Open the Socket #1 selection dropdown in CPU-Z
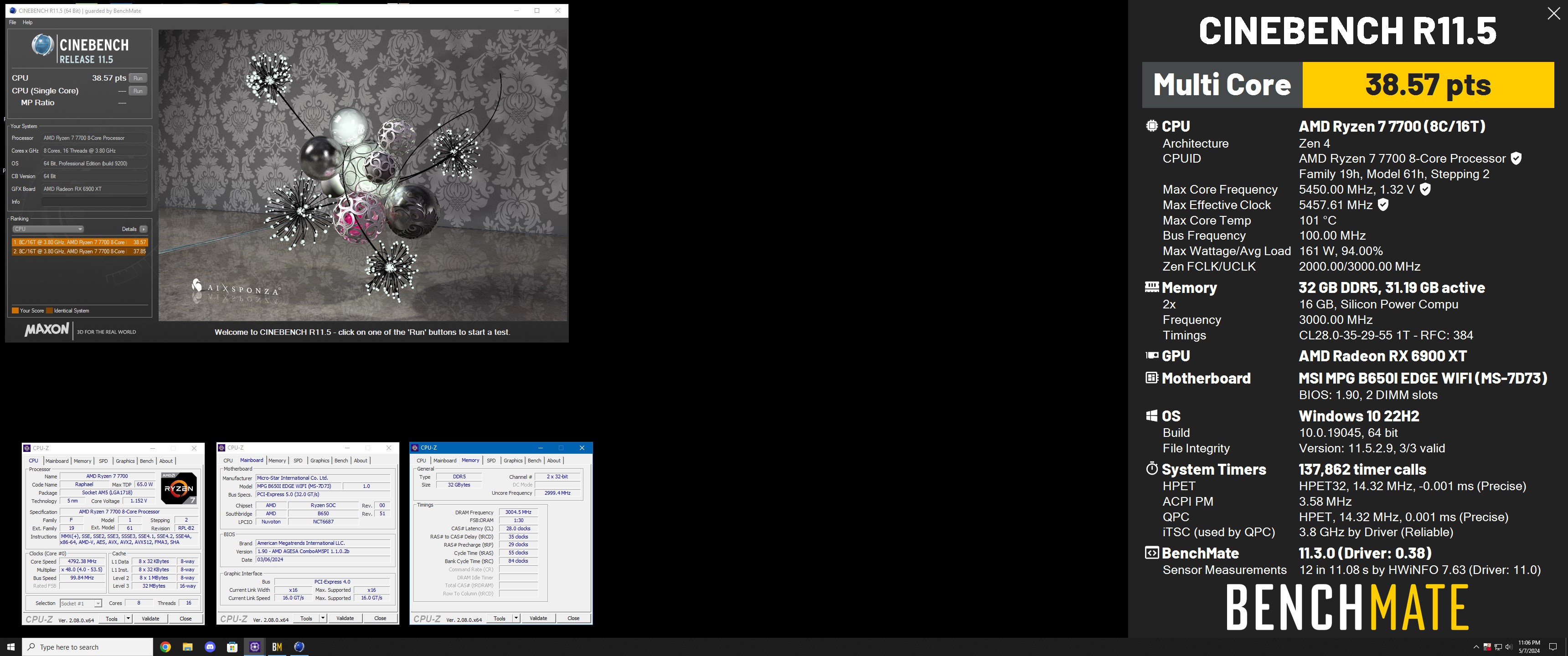The height and width of the screenshot is (656, 1568). click(80, 603)
